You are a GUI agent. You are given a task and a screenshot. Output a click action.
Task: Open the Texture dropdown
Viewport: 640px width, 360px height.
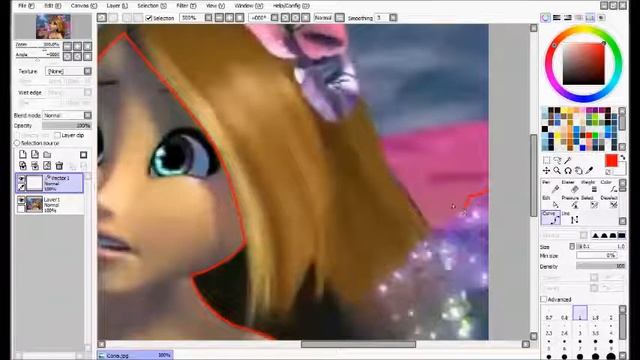(x=88, y=71)
